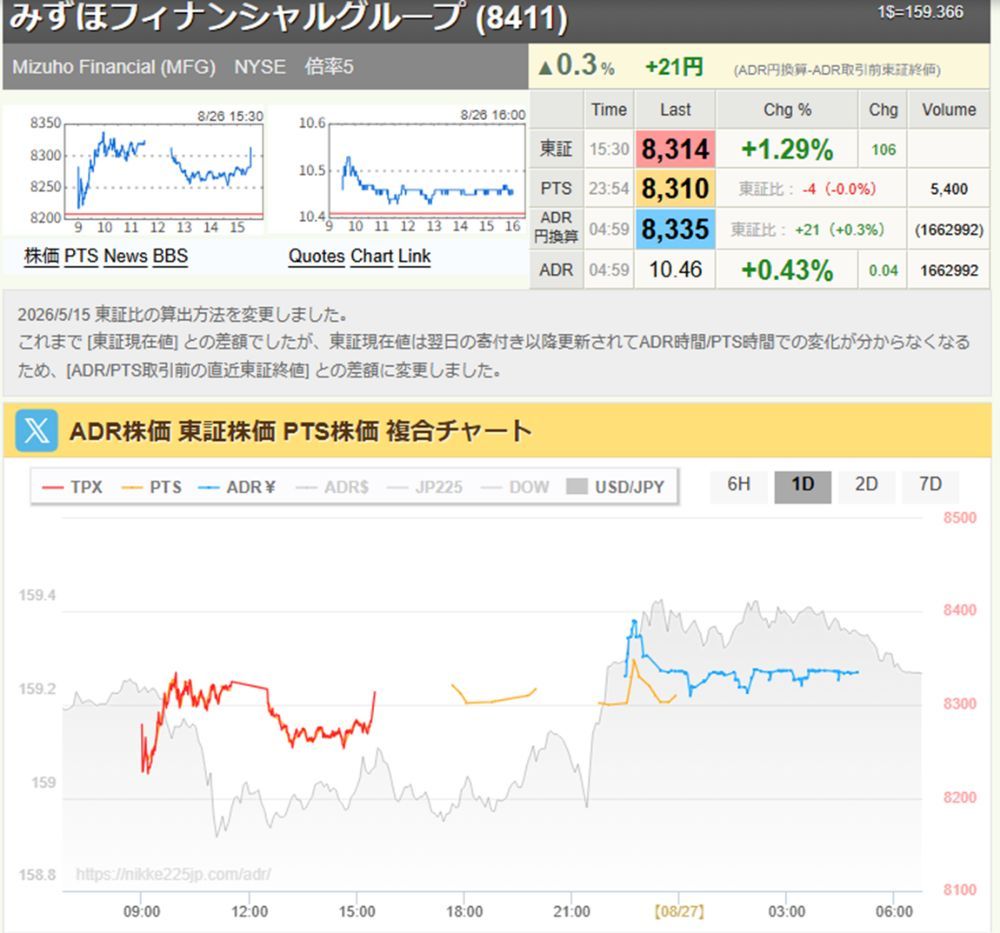Click the Mizuho Financial (MFG) label
This screenshot has height=933, width=1000.
click(x=114, y=67)
